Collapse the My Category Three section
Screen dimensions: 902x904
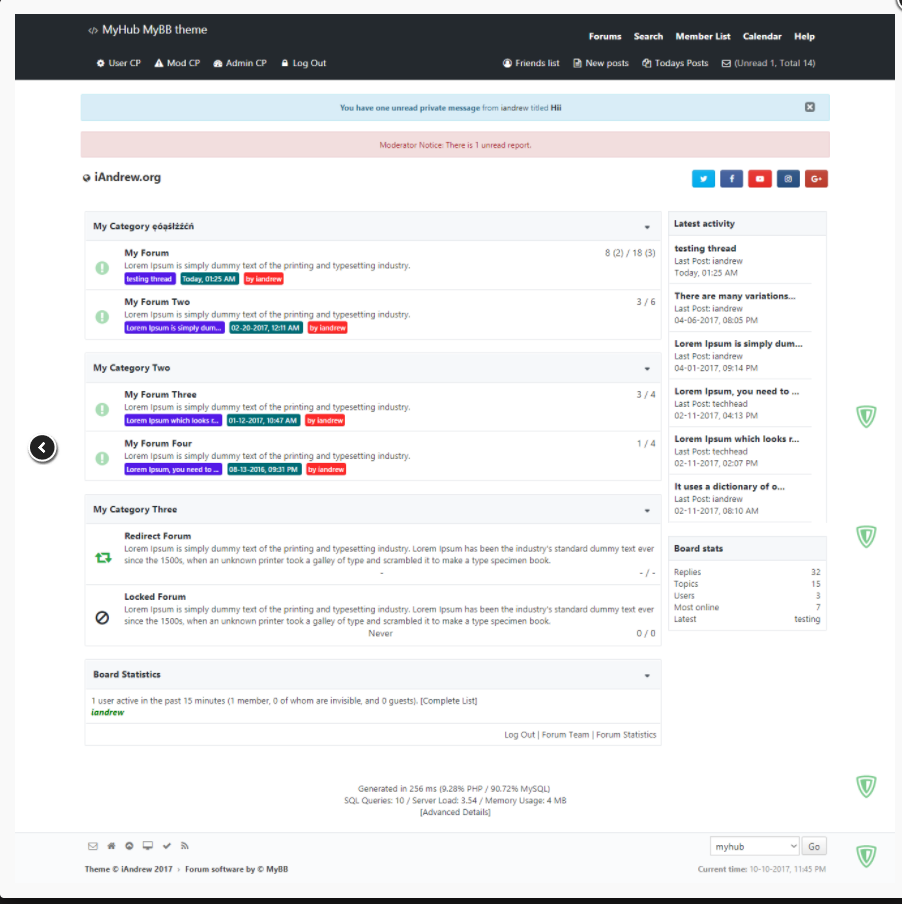(x=647, y=510)
